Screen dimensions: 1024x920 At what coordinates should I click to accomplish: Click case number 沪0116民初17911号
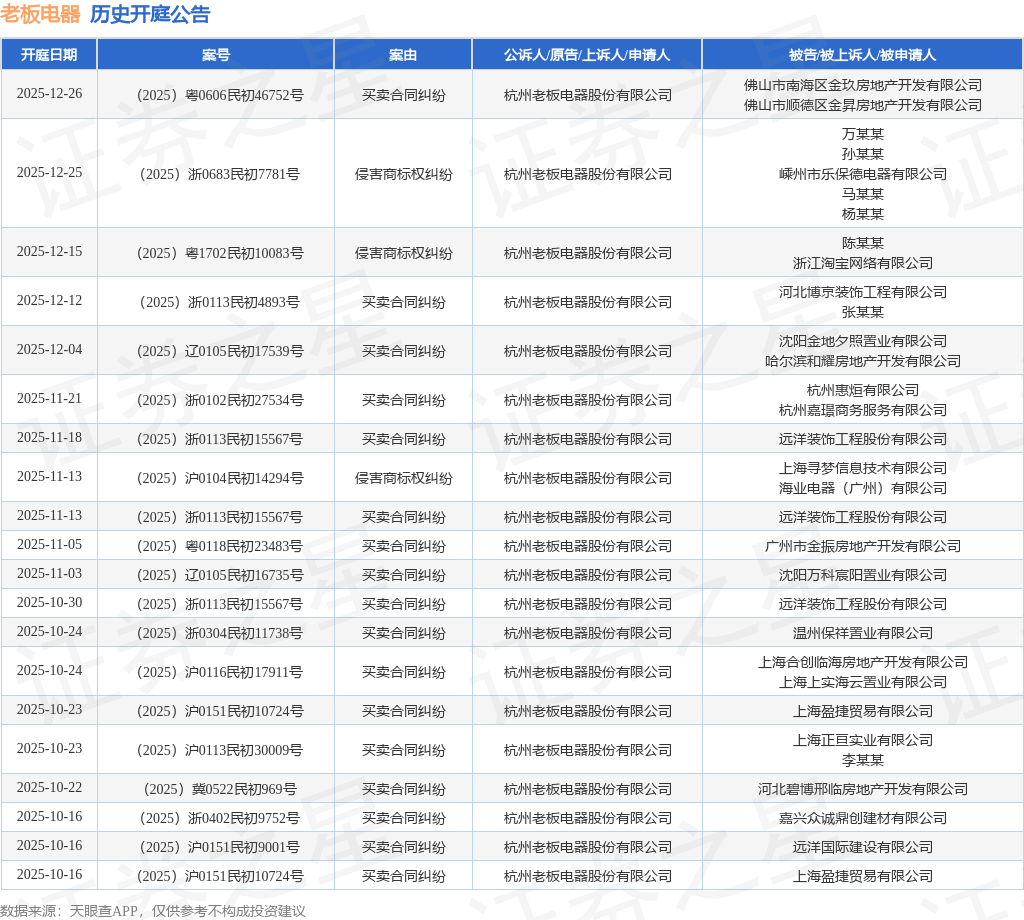(220, 672)
